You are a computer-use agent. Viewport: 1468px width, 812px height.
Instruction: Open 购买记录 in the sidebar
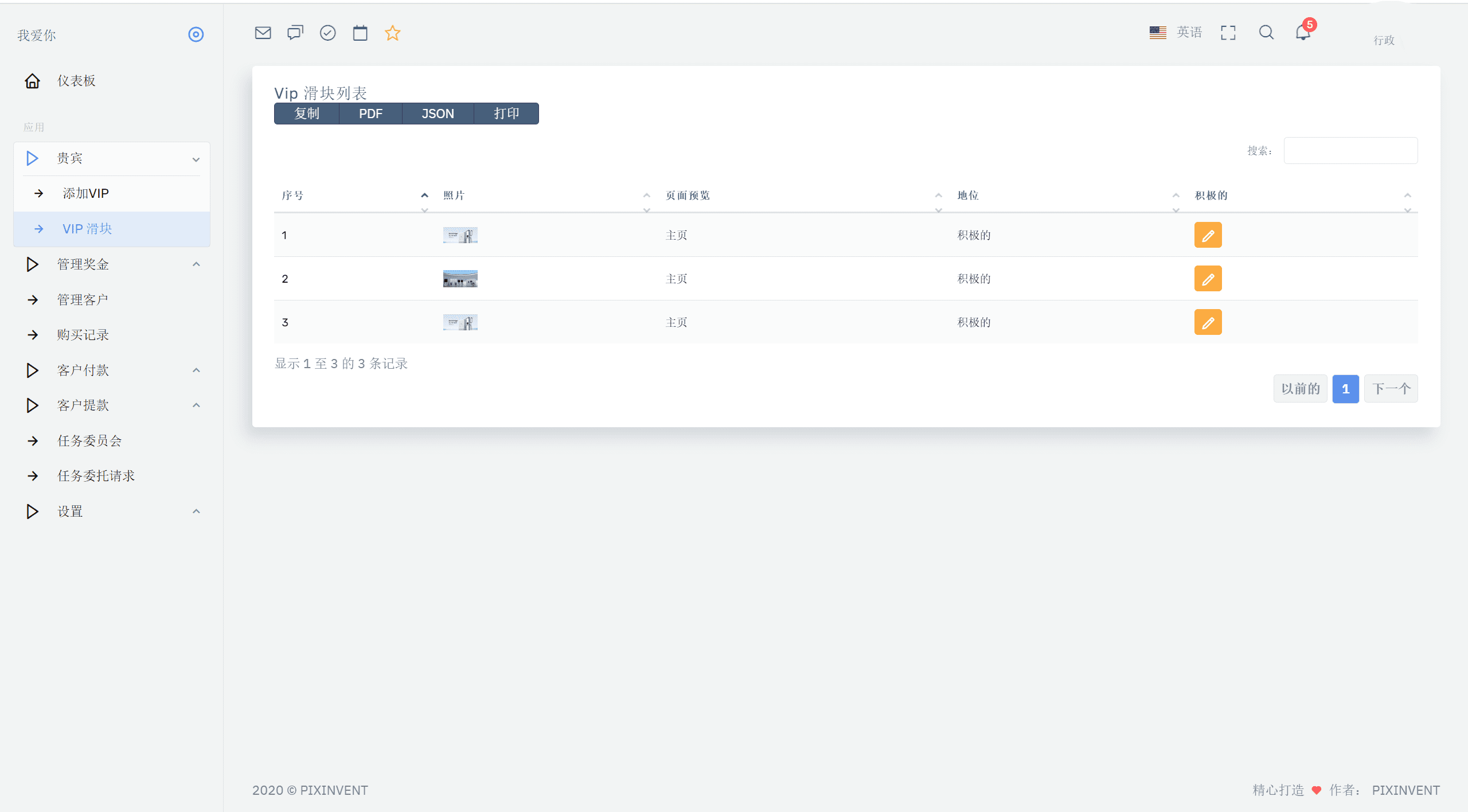pos(83,335)
